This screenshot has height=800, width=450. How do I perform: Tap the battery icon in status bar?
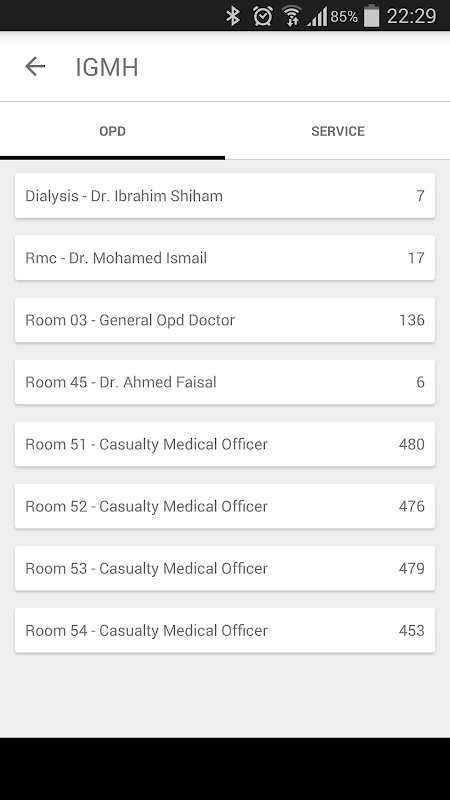(x=371, y=15)
